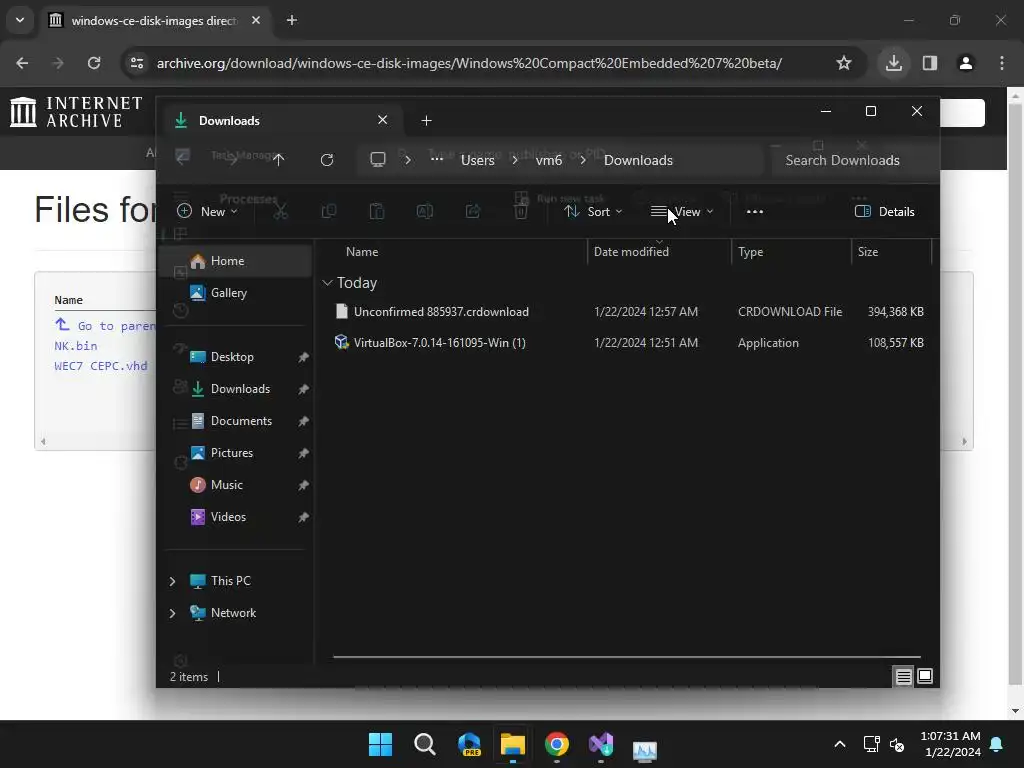Open the New item dropdown
The width and height of the screenshot is (1024, 768).
coord(207,211)
